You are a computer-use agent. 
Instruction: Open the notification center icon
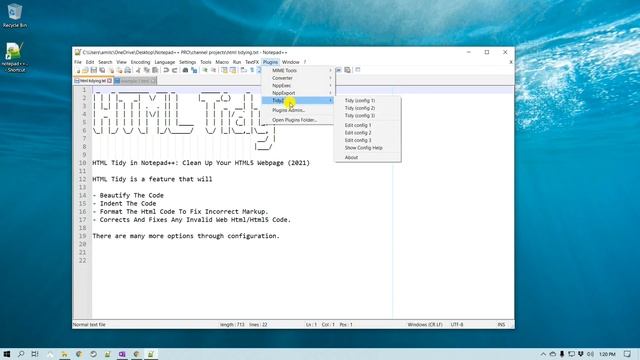627,354
